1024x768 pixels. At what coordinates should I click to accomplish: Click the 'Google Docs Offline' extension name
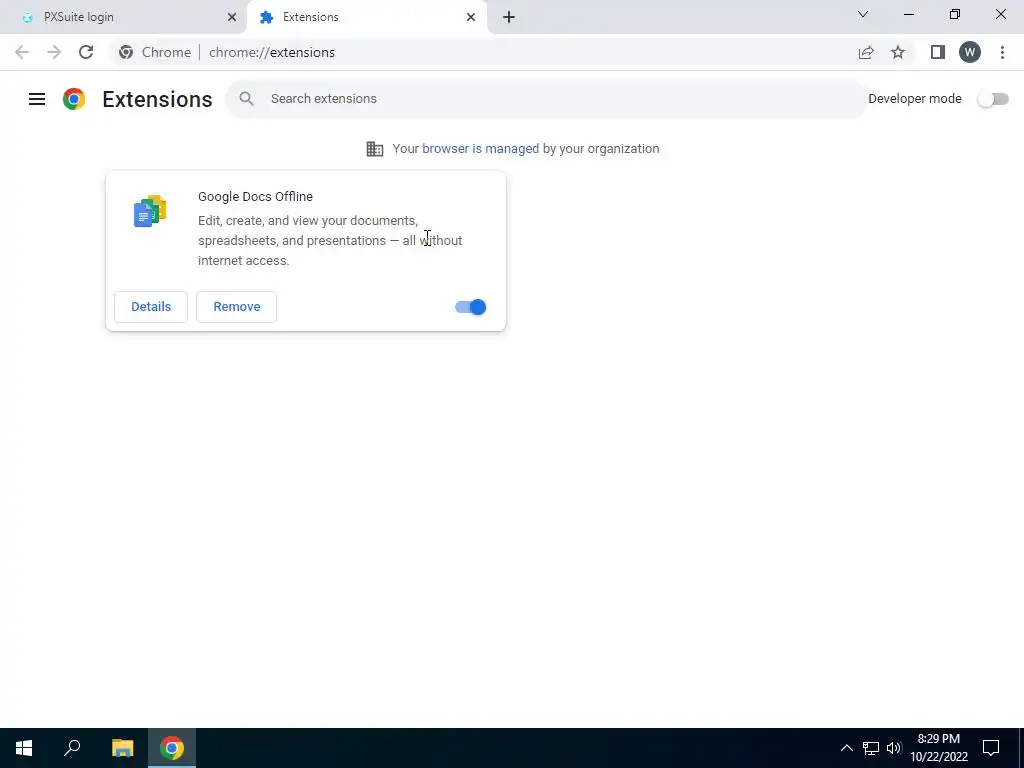[255, 197]
